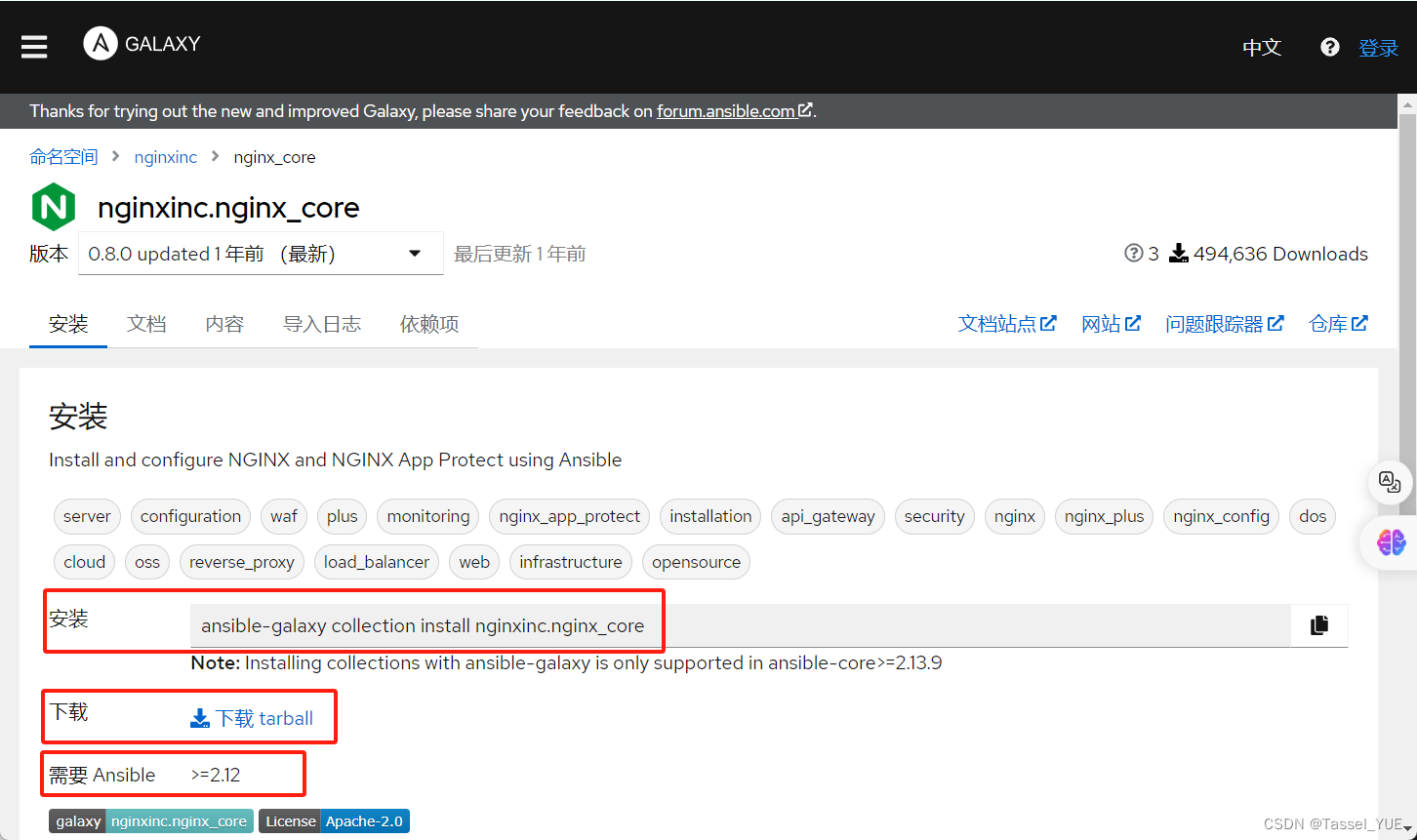Viewport: 1417px width, 840px height.
Task: Click the >=2.12 Ansible requirement value
Action: tap(216, 775)
